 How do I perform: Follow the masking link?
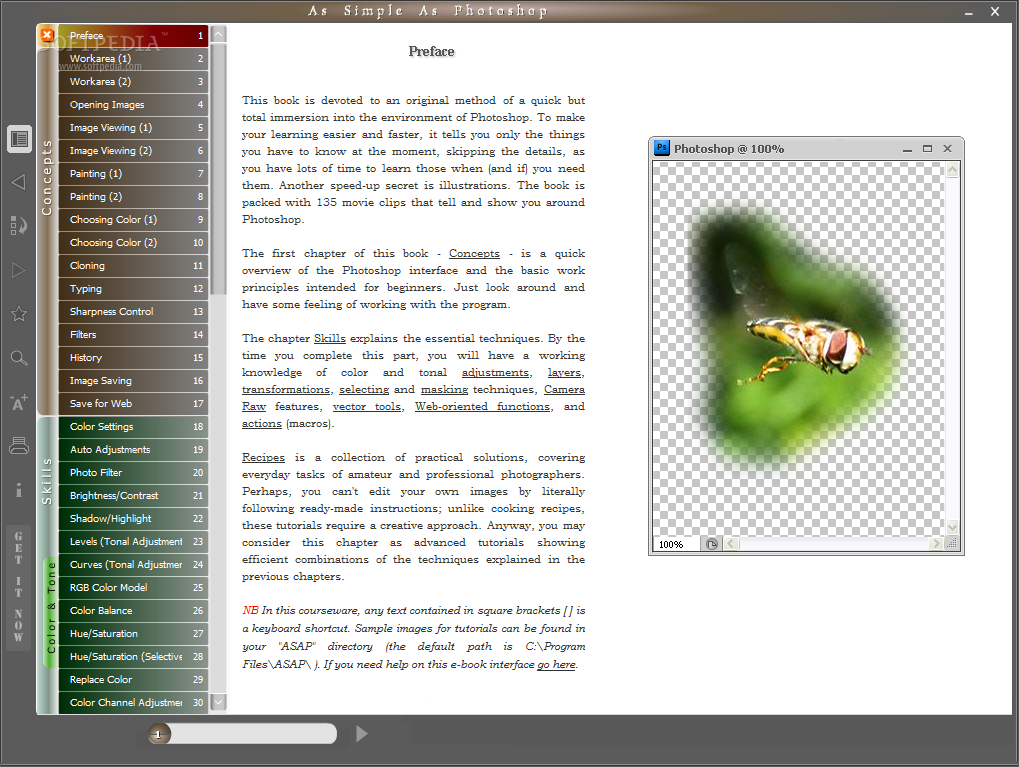pyautogui.click(x=445, y=389)
